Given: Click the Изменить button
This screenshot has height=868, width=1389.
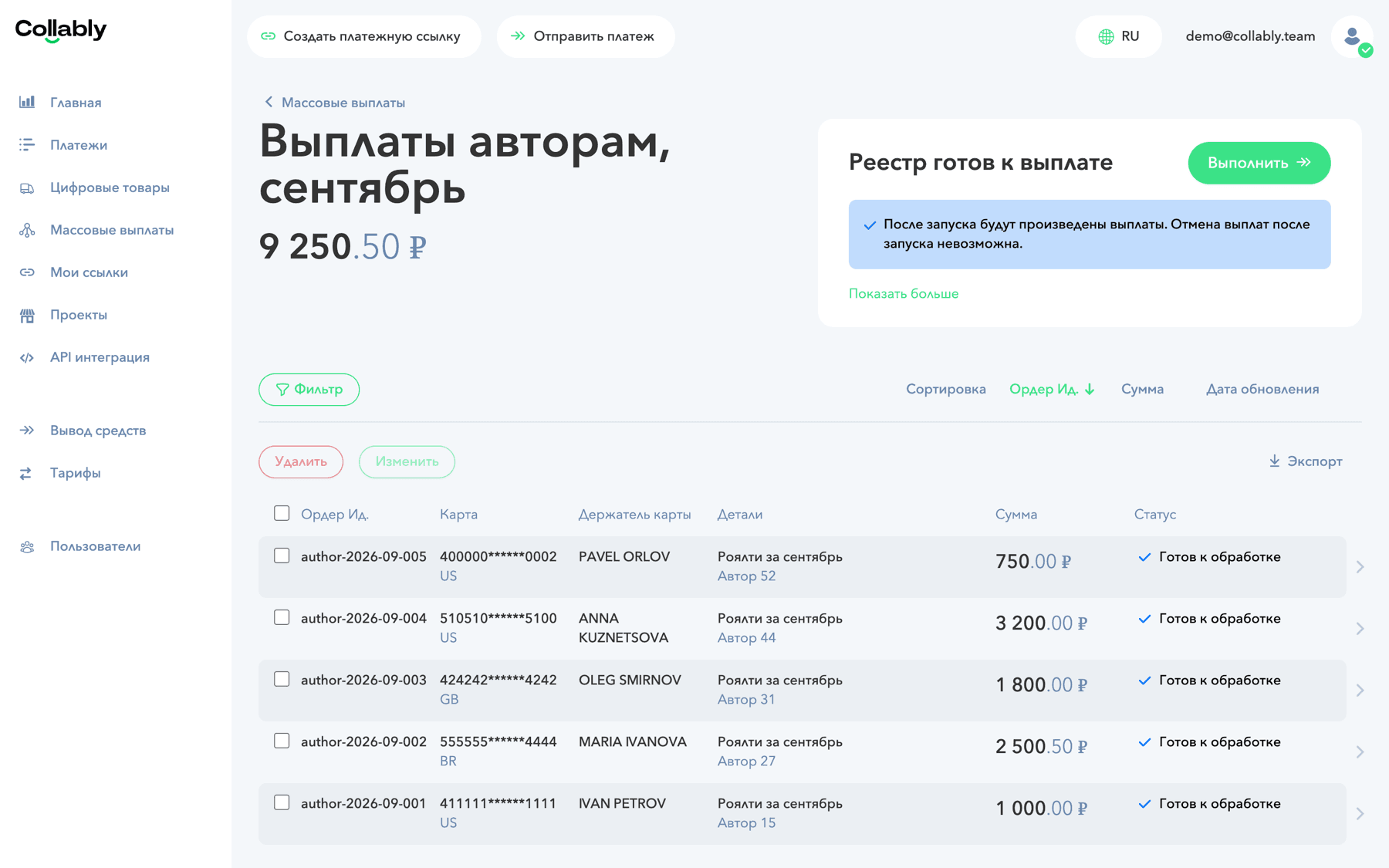Looking at the screenshot, I should (407, 461).
